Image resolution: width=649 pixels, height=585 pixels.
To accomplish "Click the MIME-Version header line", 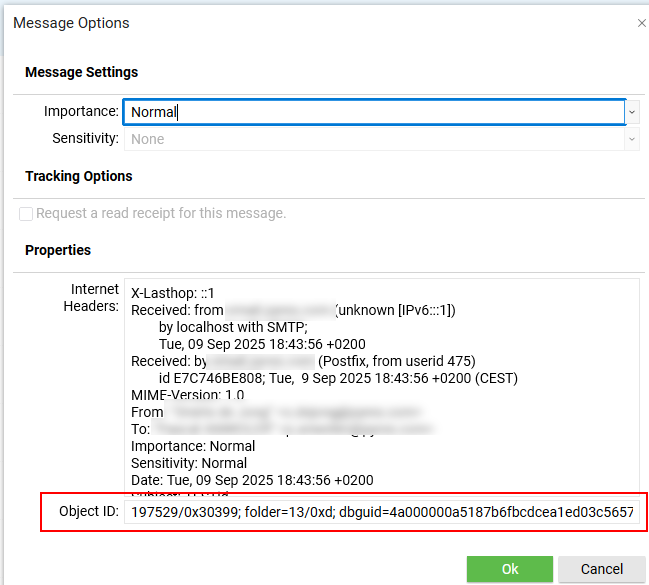I will pos(187,395).
